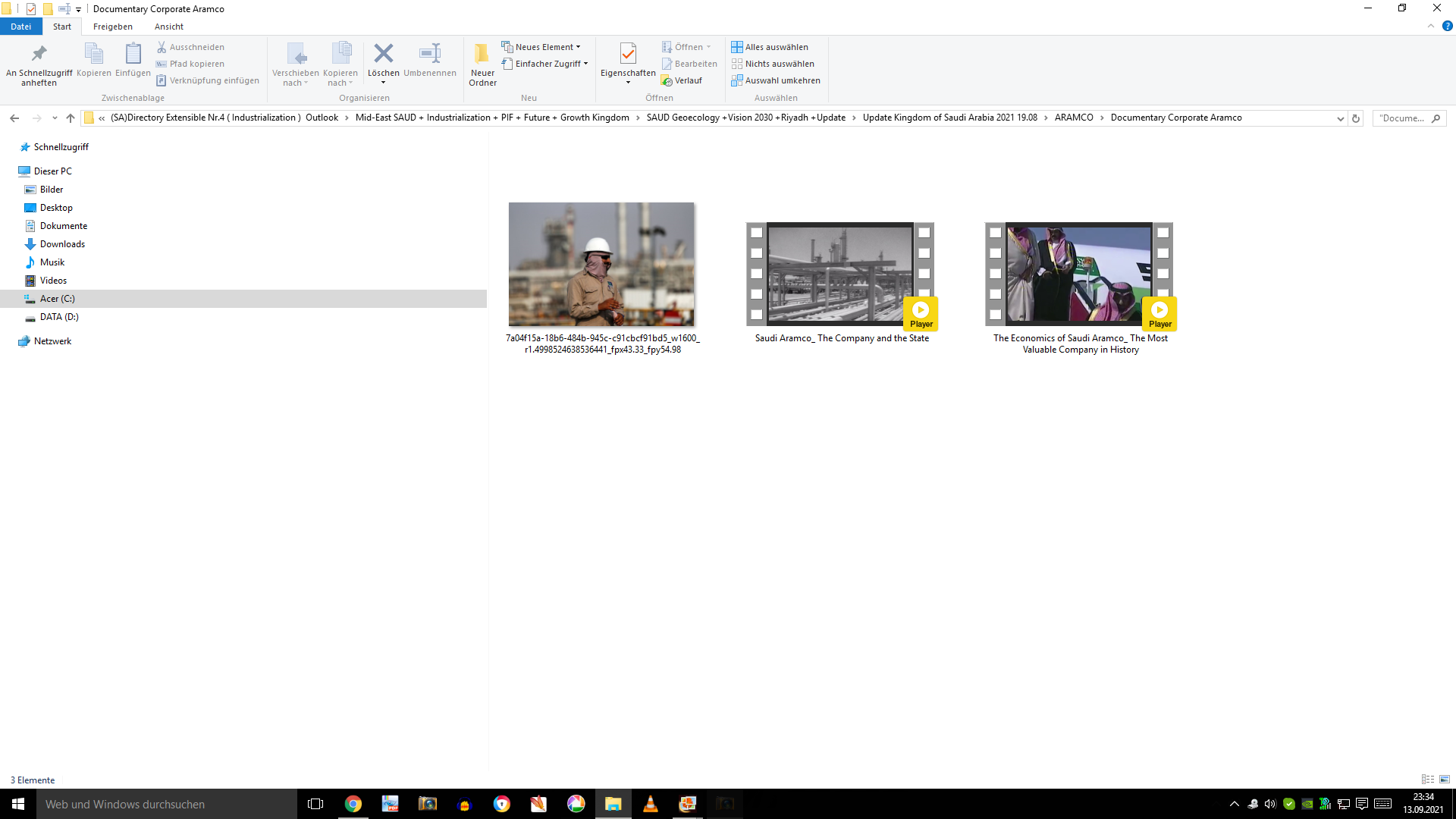Expand address bar history dropdown
The width and height of the screenshot is (1456, 819).
pos(1340,118)
